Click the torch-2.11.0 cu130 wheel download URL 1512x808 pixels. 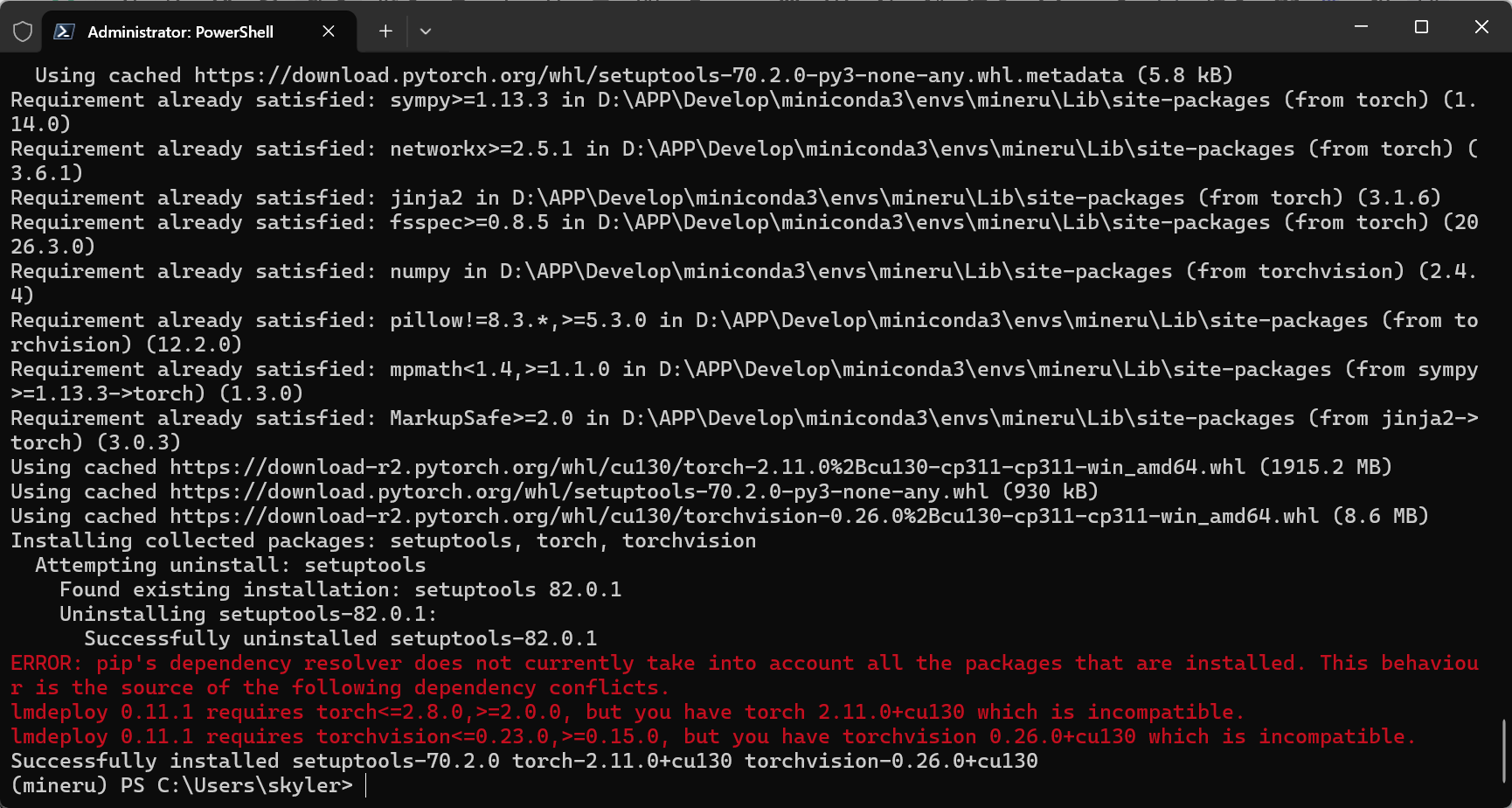click(x=707, y=467)
